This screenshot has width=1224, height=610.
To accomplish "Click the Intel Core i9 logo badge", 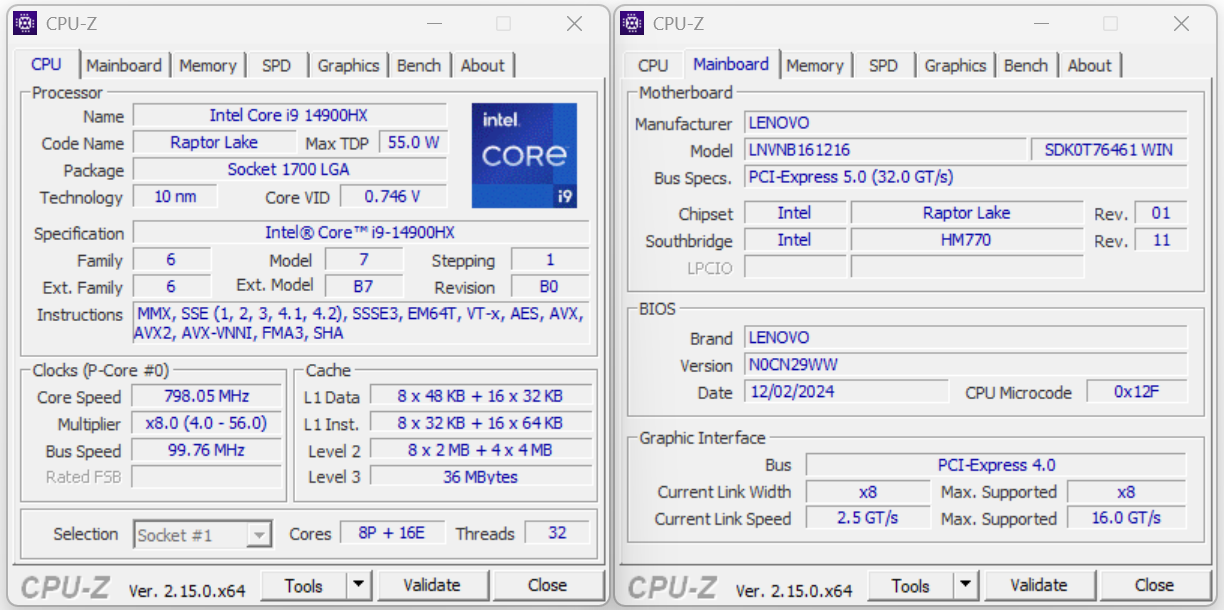I will tap(524, 155).
